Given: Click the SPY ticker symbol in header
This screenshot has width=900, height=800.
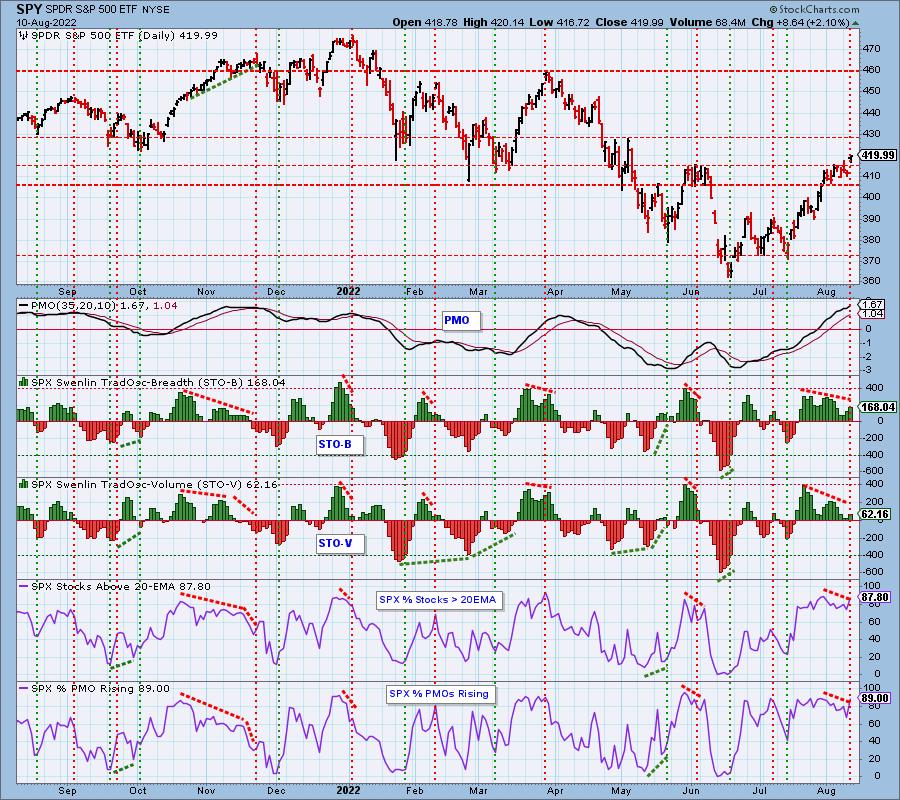Looking at the screenshot, I should pyautogui.click(x=29, y=9).
